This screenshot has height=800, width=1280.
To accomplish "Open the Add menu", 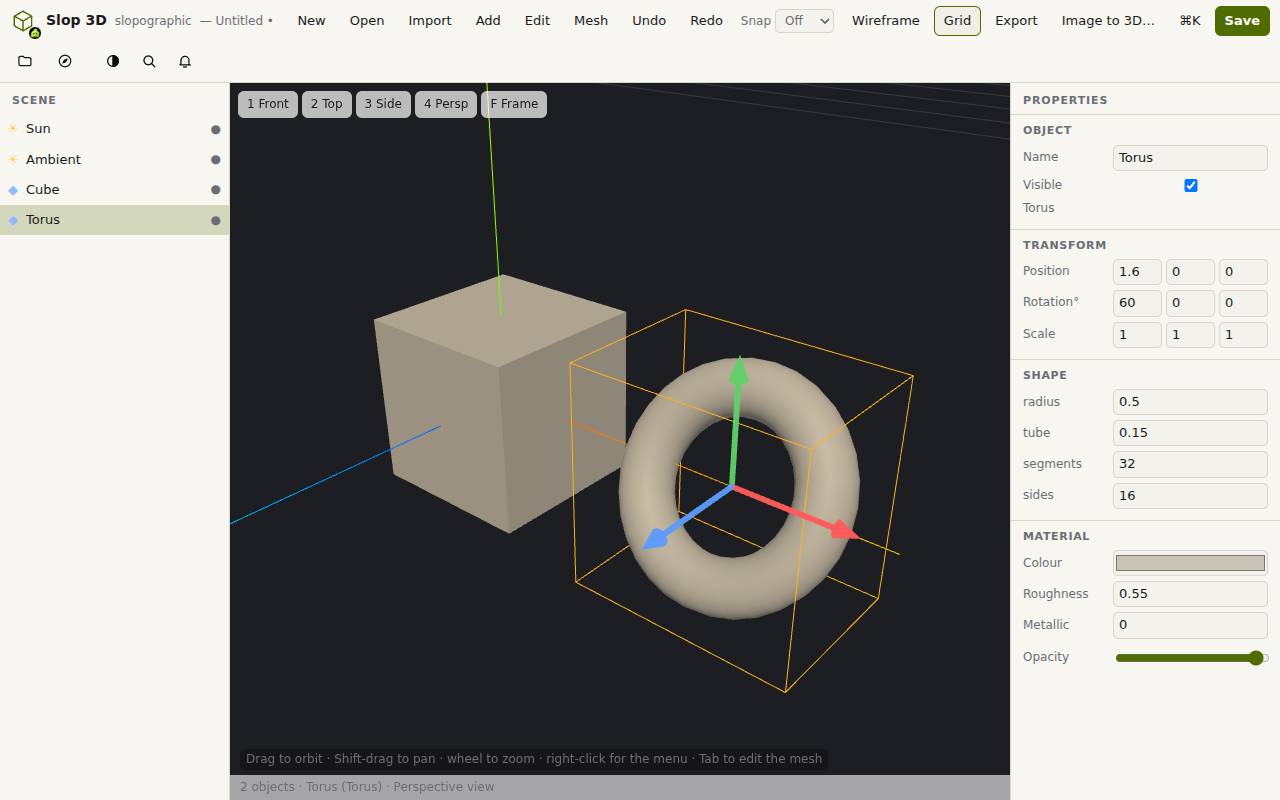I will [488, 20].
